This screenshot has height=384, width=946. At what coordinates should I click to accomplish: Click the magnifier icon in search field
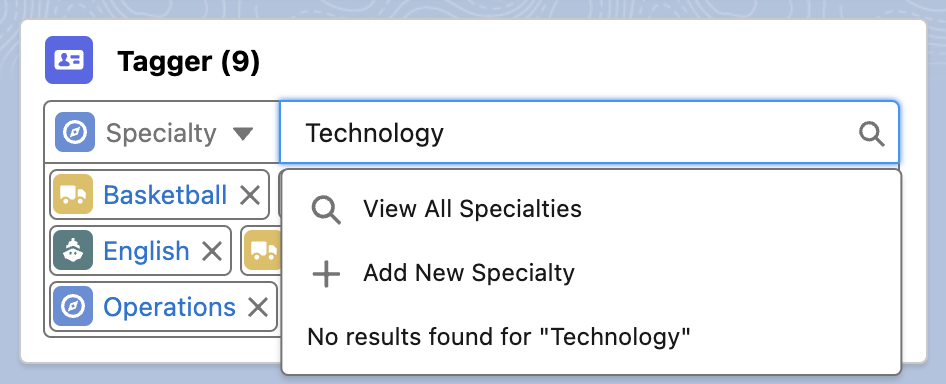(x=871, y=133)
